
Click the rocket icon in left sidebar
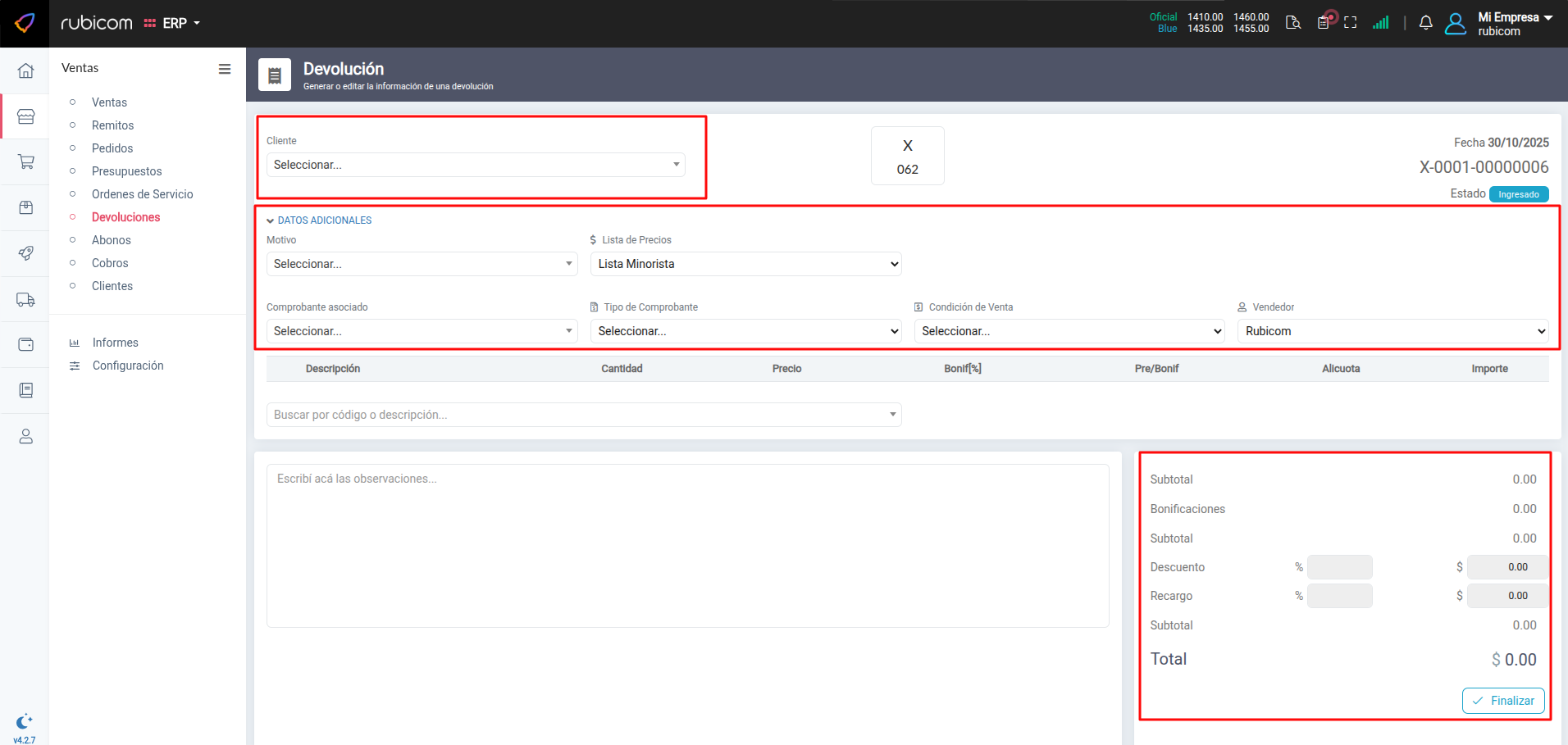[x=25, y=253]
